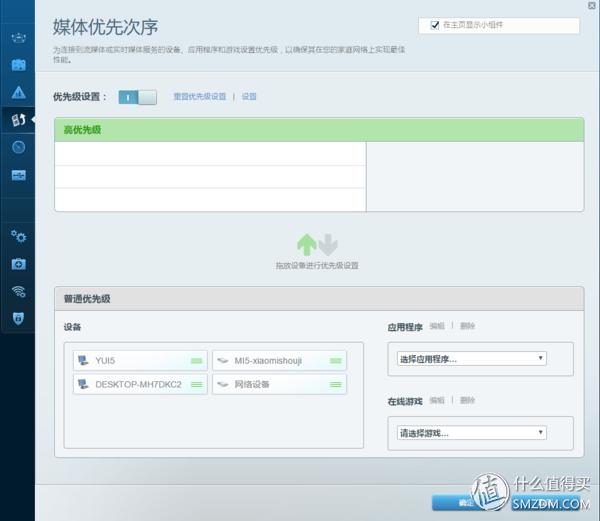Image resolution: width=600 pixels, height=521 pixels.
Task: Open the Speed Test sidebar icon
Action: pyautogui.click(x=18, y=147)
